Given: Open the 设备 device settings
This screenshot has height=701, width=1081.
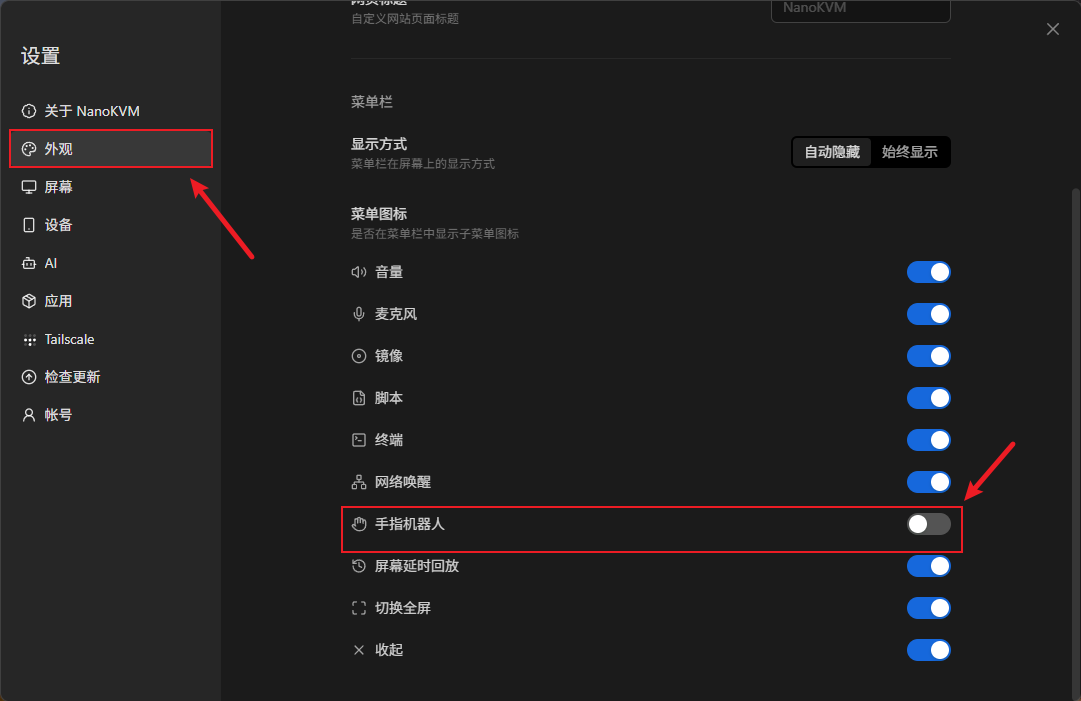Looking at the screenshot, I should [110, 225].
